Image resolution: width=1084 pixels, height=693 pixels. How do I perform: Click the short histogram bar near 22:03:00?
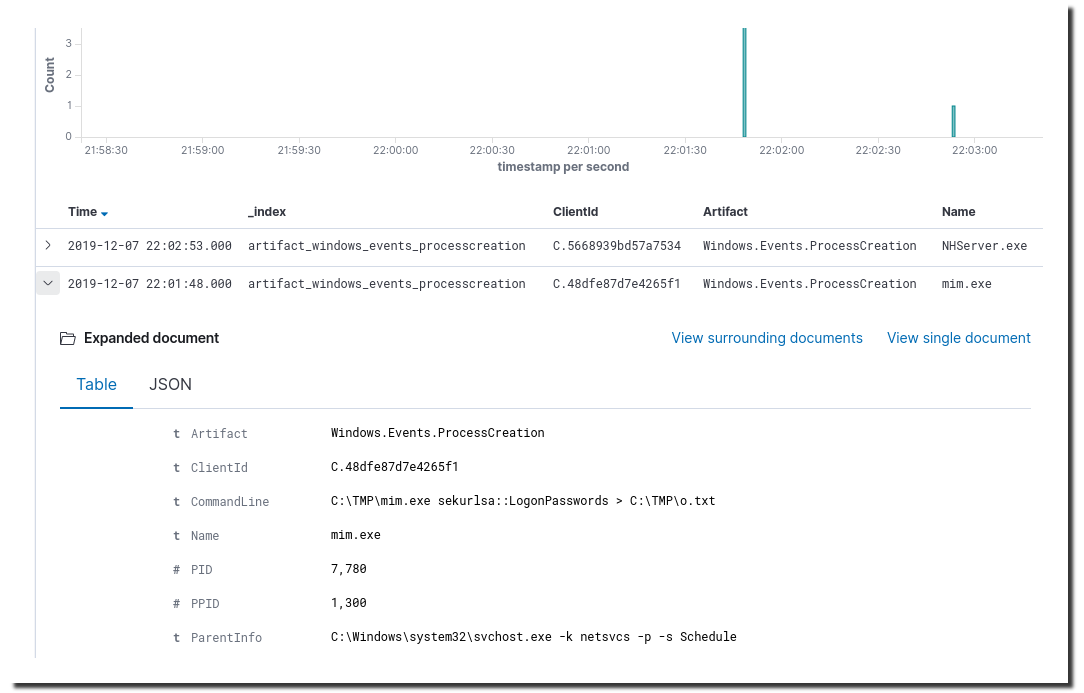(953, 121)
